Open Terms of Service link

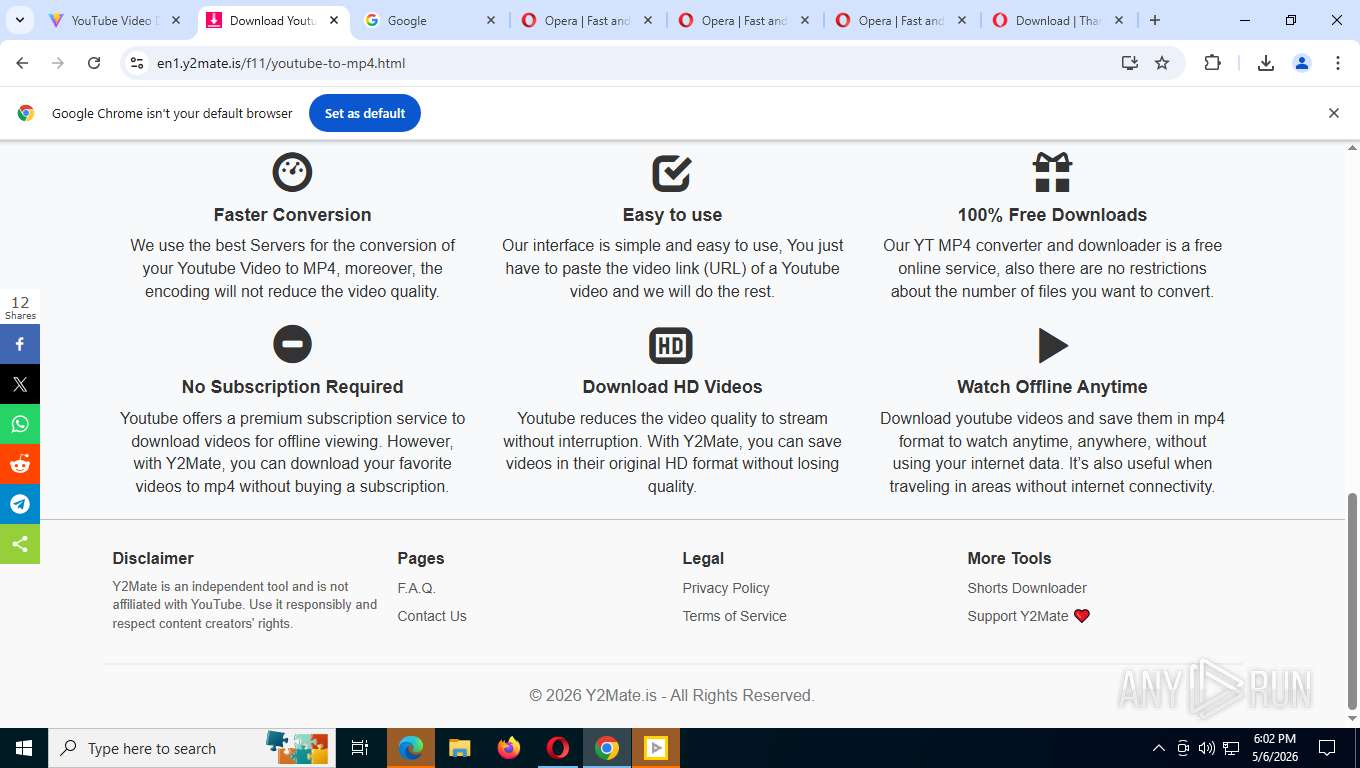tap(735, 616)
